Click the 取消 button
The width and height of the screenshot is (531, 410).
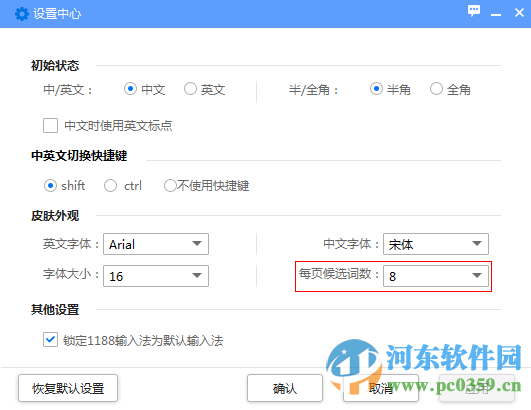381,388
